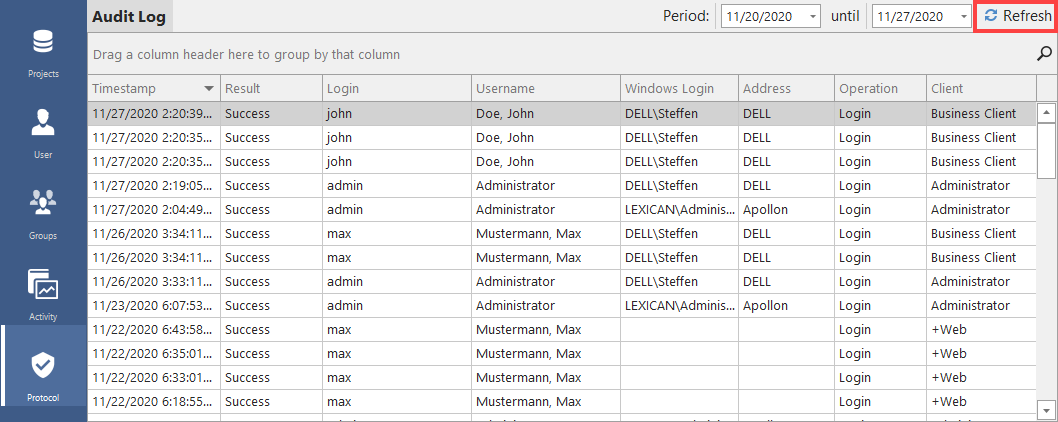Click the Client column header
This screenshot has height=422, width=1058.
[980, 89]
